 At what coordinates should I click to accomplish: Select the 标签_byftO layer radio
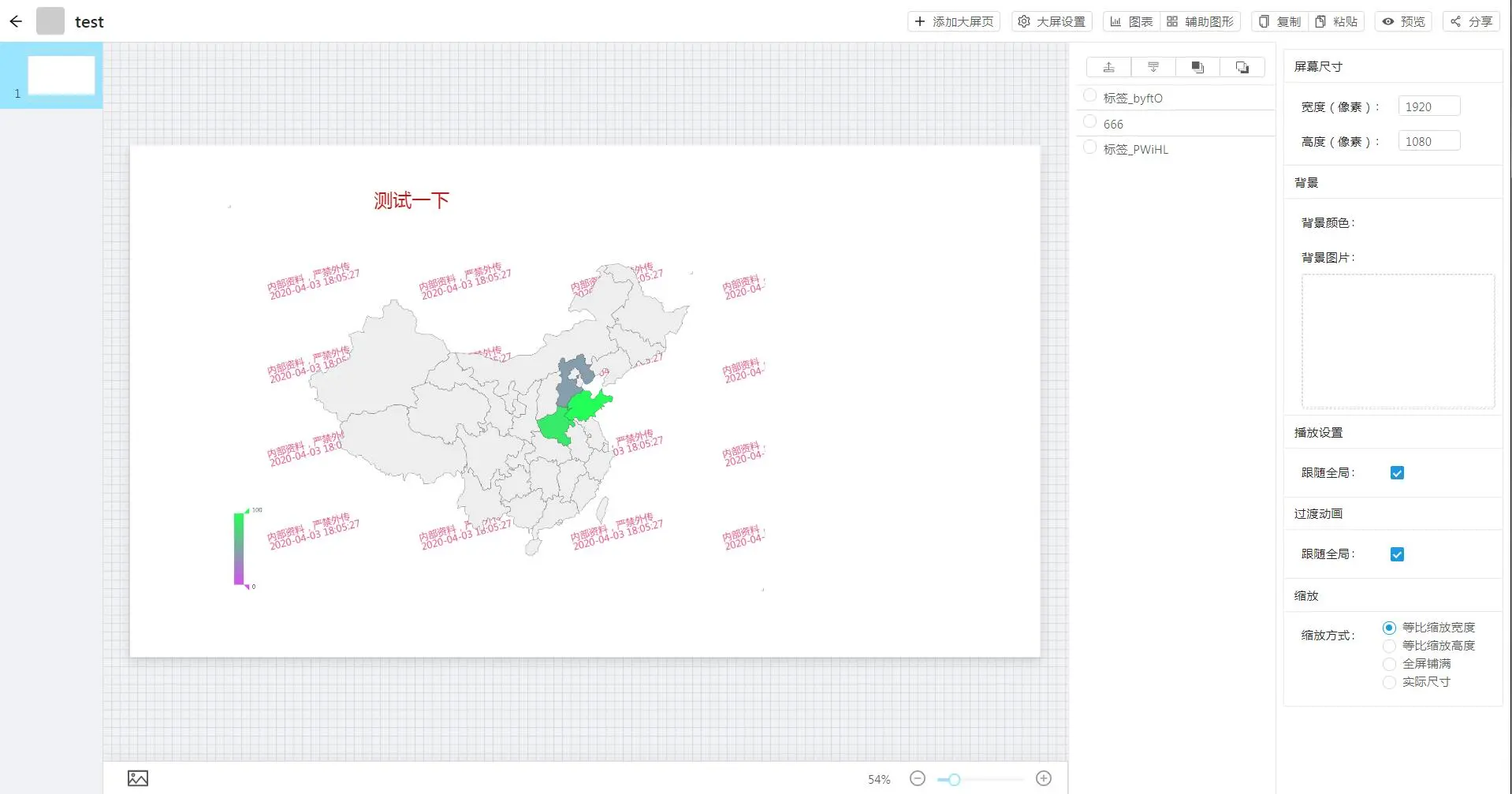click(1089, 95)
